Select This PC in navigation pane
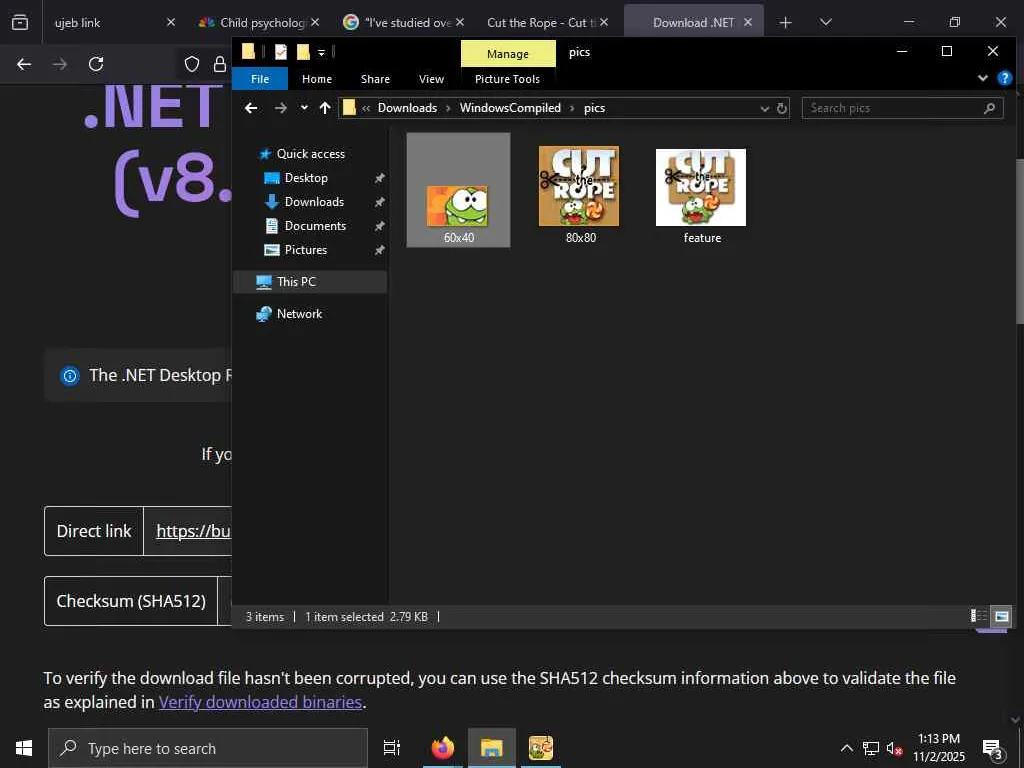 click(310, 282)
